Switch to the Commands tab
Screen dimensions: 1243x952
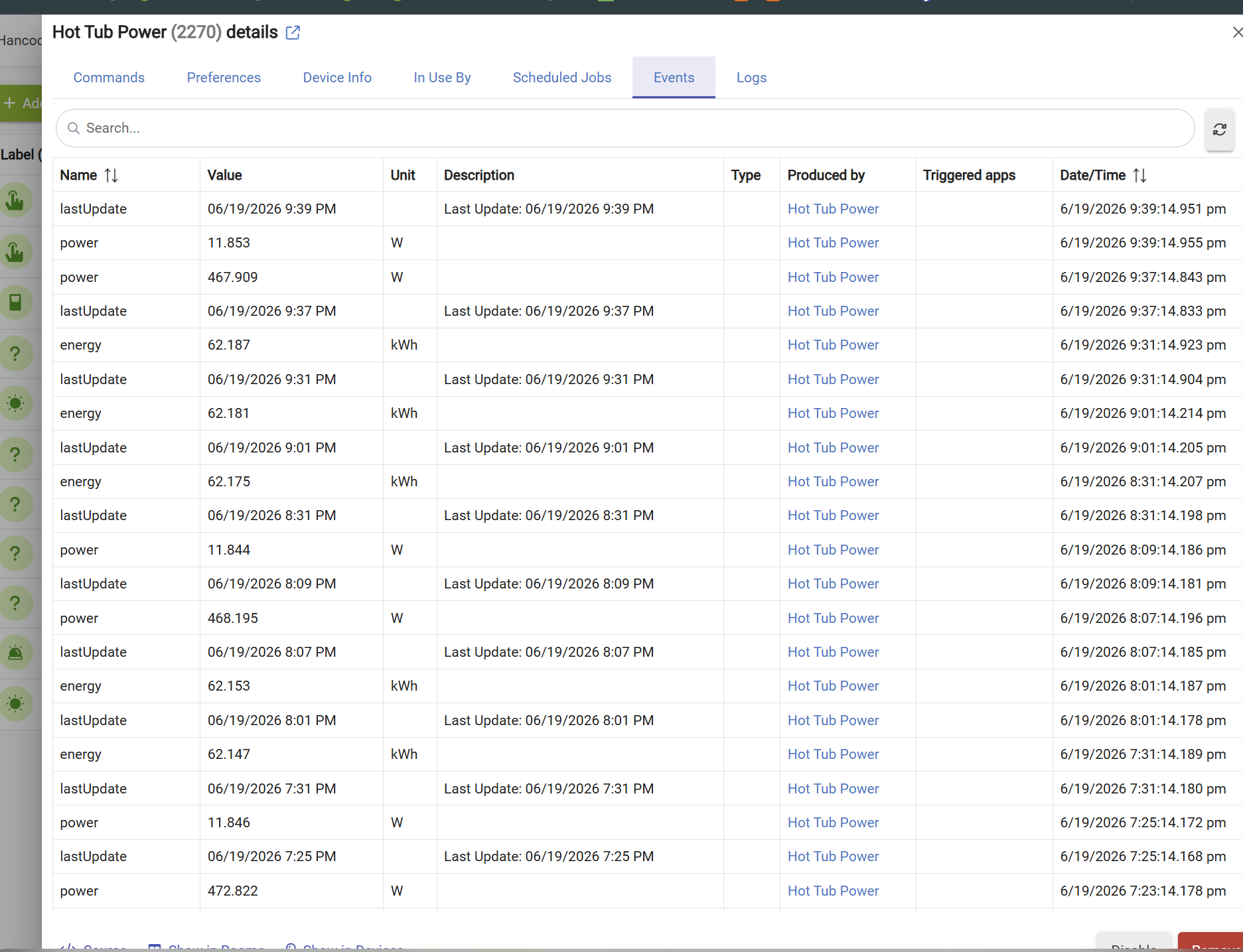point(109,78)
